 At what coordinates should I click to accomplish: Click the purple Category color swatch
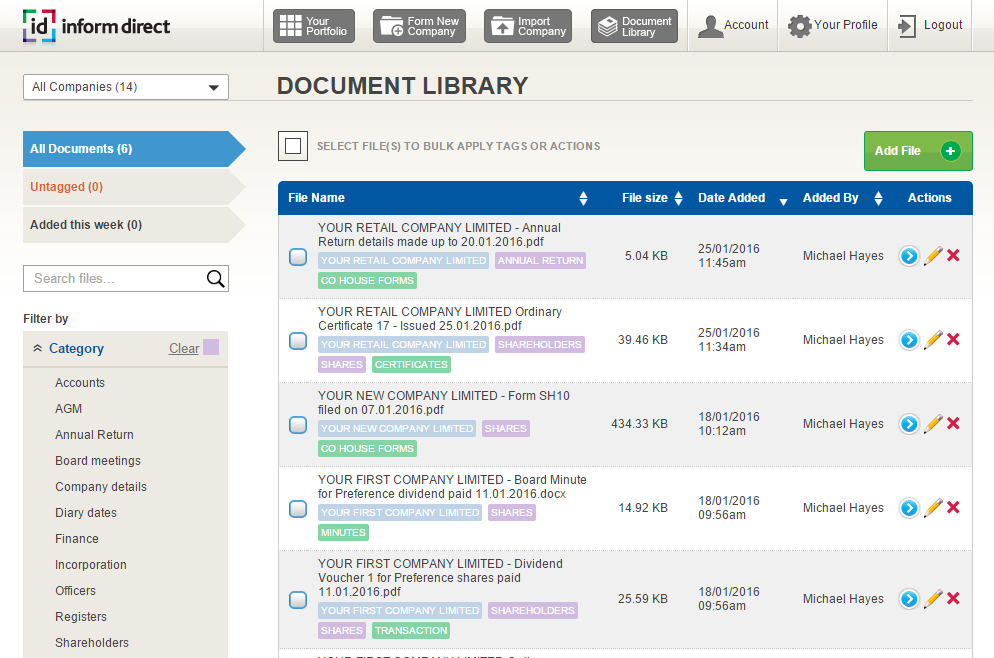[211, 348]
